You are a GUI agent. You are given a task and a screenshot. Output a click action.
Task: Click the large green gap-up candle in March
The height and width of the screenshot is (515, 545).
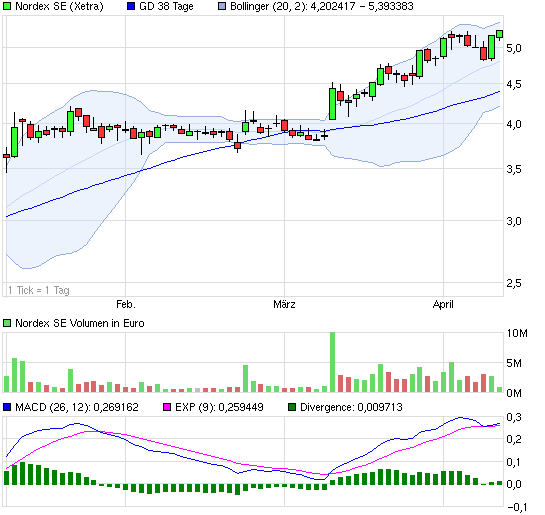[x=332, y=104]
